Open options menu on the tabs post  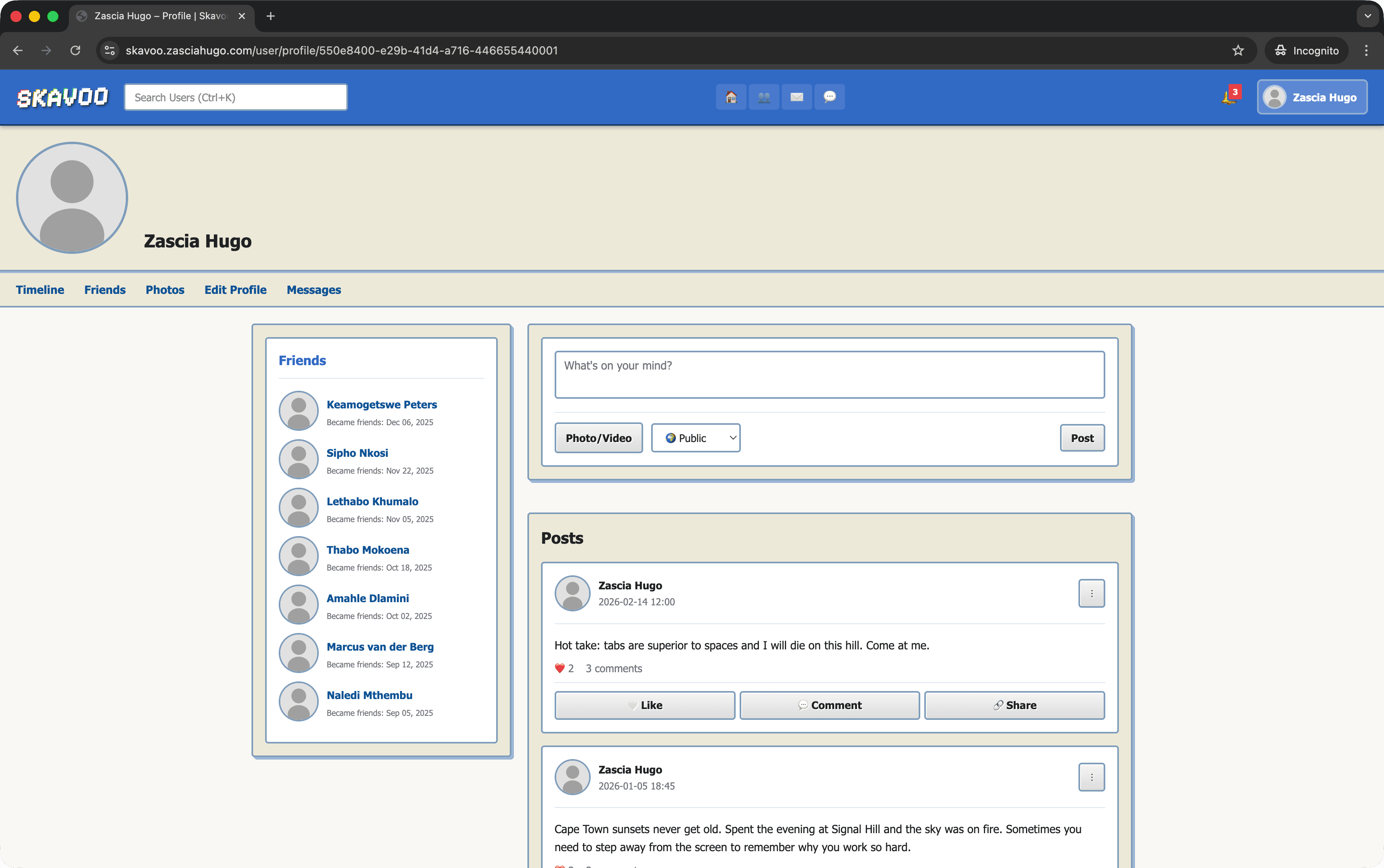tap(1091, 593)
